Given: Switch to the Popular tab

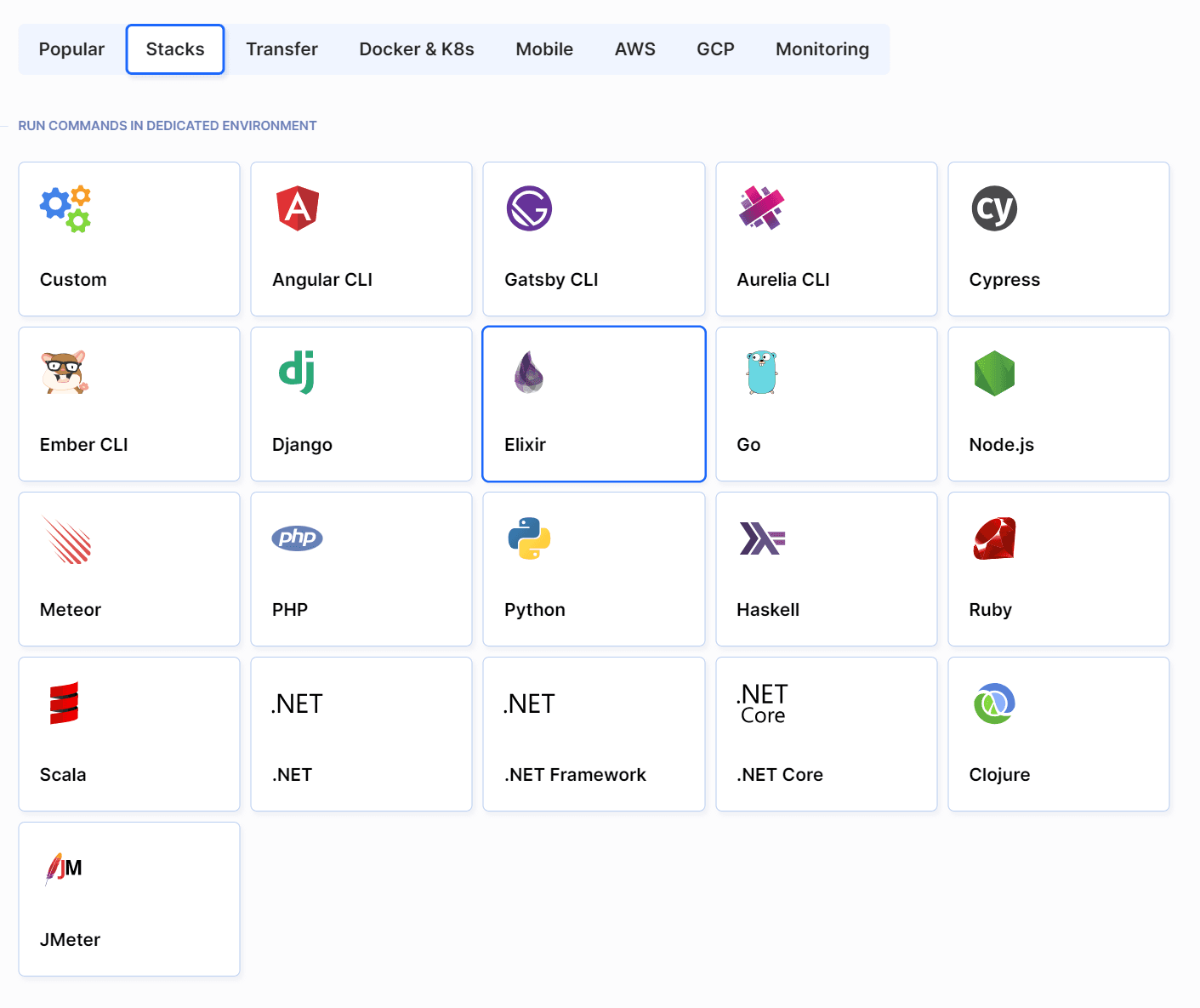Looking at the screenshot, I should point(71,49).
